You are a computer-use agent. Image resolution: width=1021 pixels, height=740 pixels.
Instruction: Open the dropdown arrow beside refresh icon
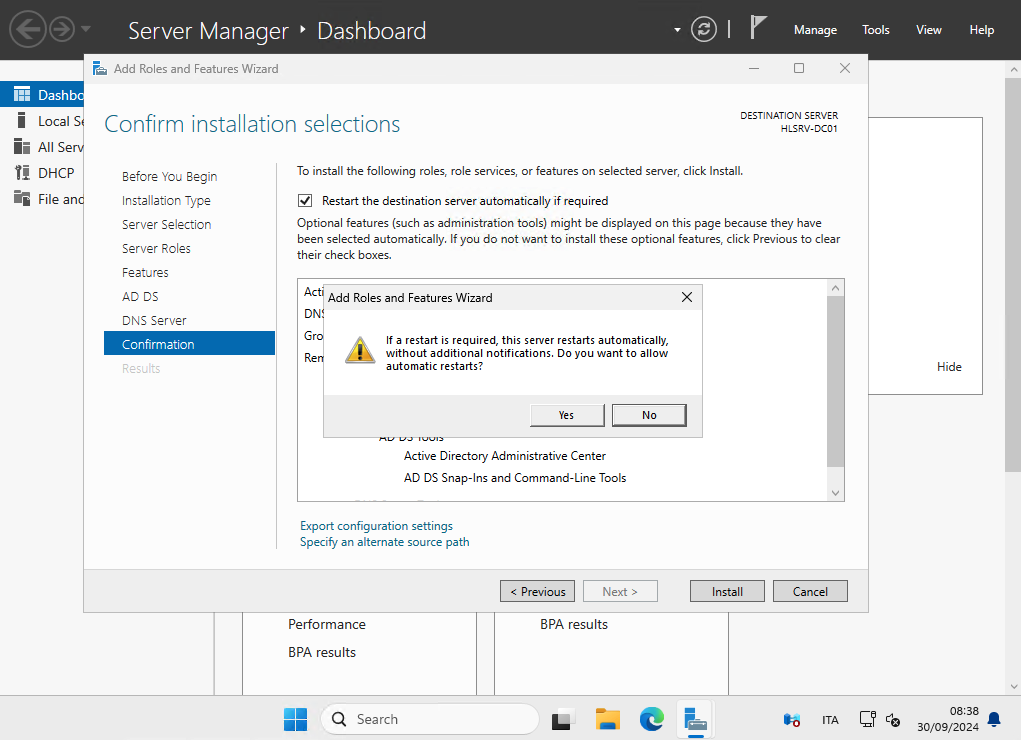(678, 30)
